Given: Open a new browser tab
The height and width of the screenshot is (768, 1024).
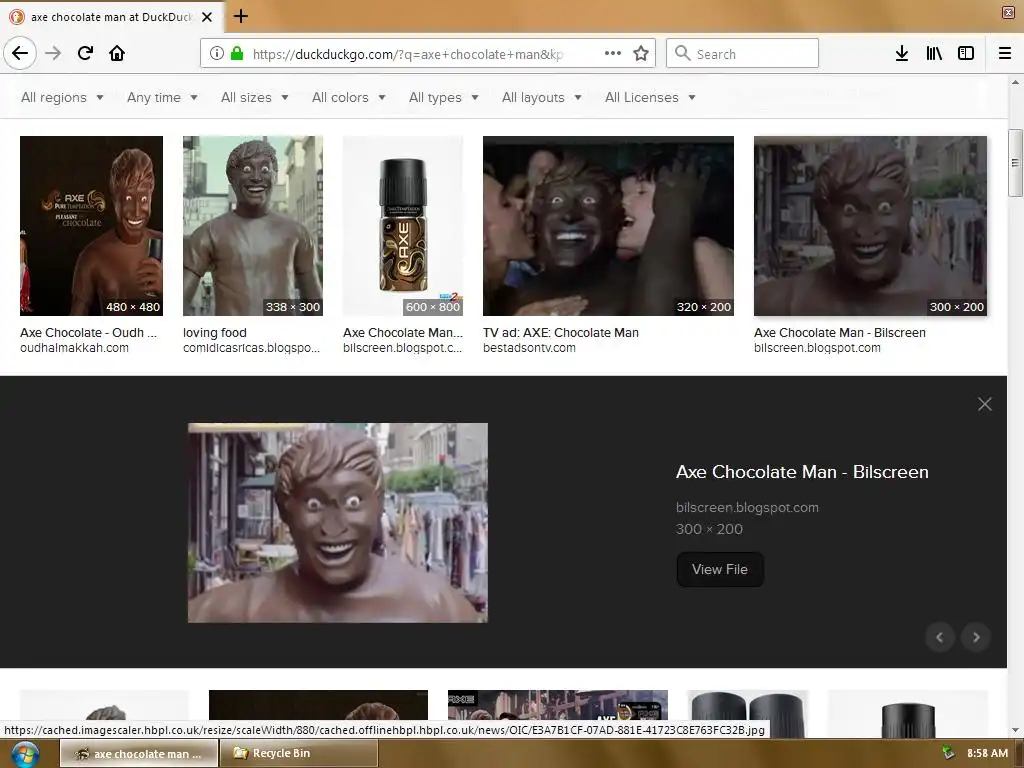Looking at the screenshot, I should click(x=241, y=16).
